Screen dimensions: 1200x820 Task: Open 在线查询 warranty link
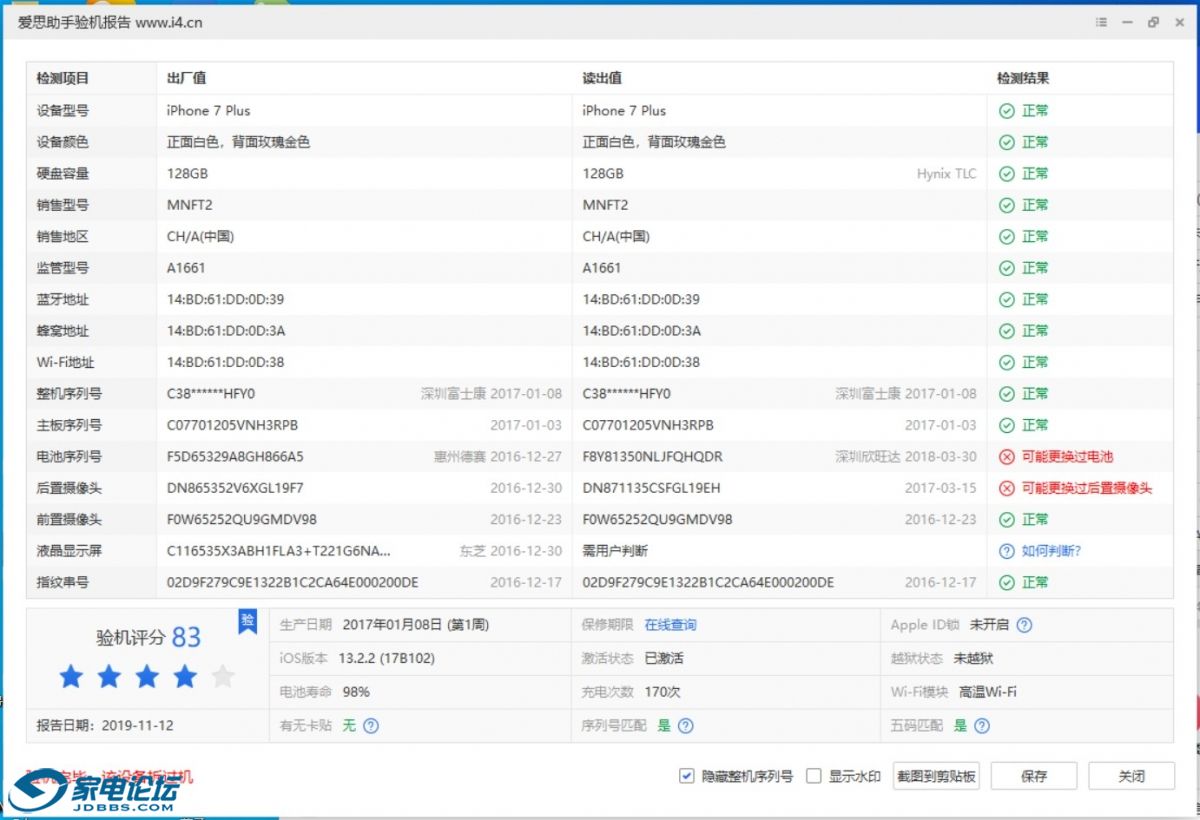point(670,625)
